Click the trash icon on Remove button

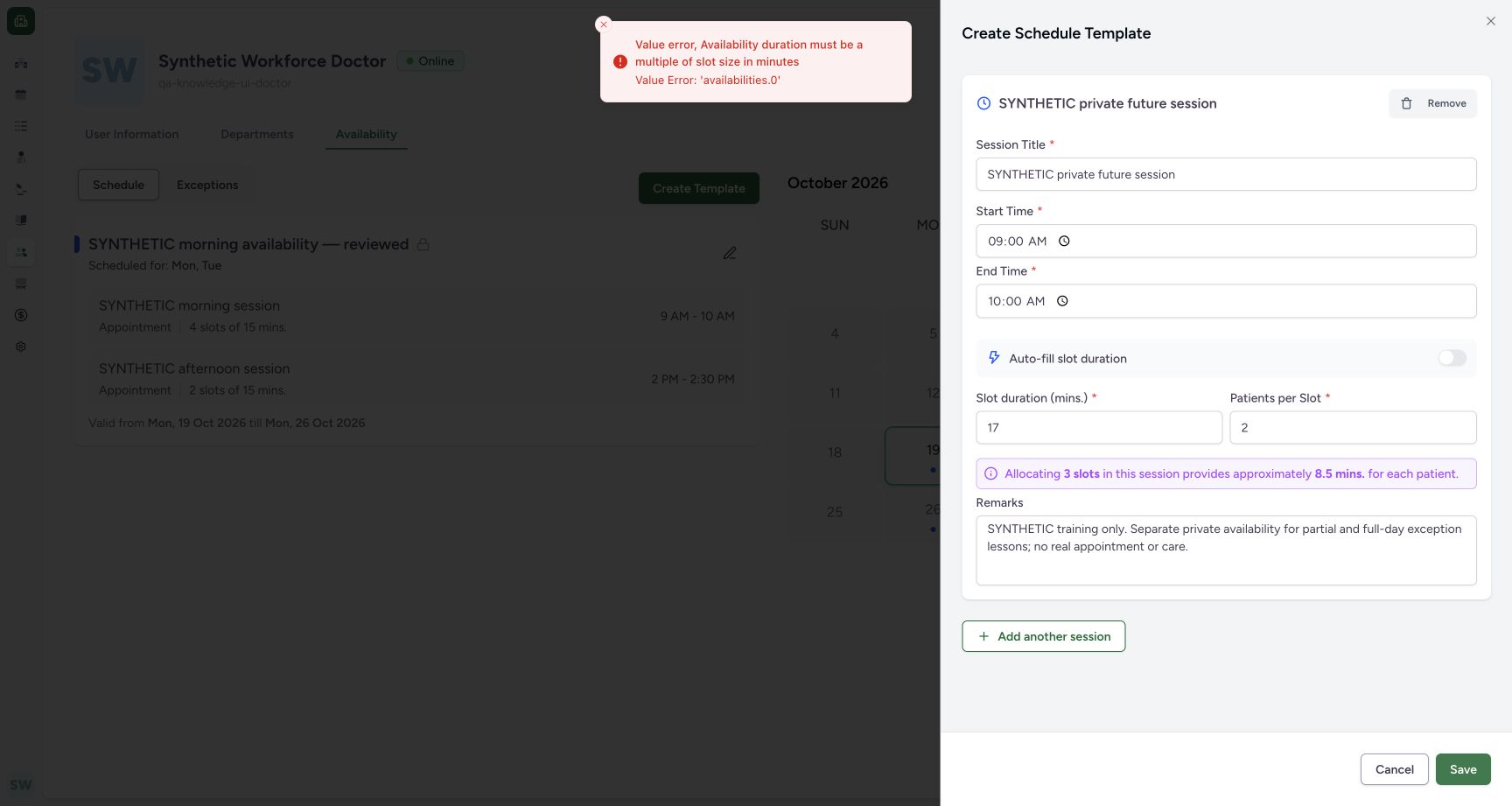(x=1406, y=103)
